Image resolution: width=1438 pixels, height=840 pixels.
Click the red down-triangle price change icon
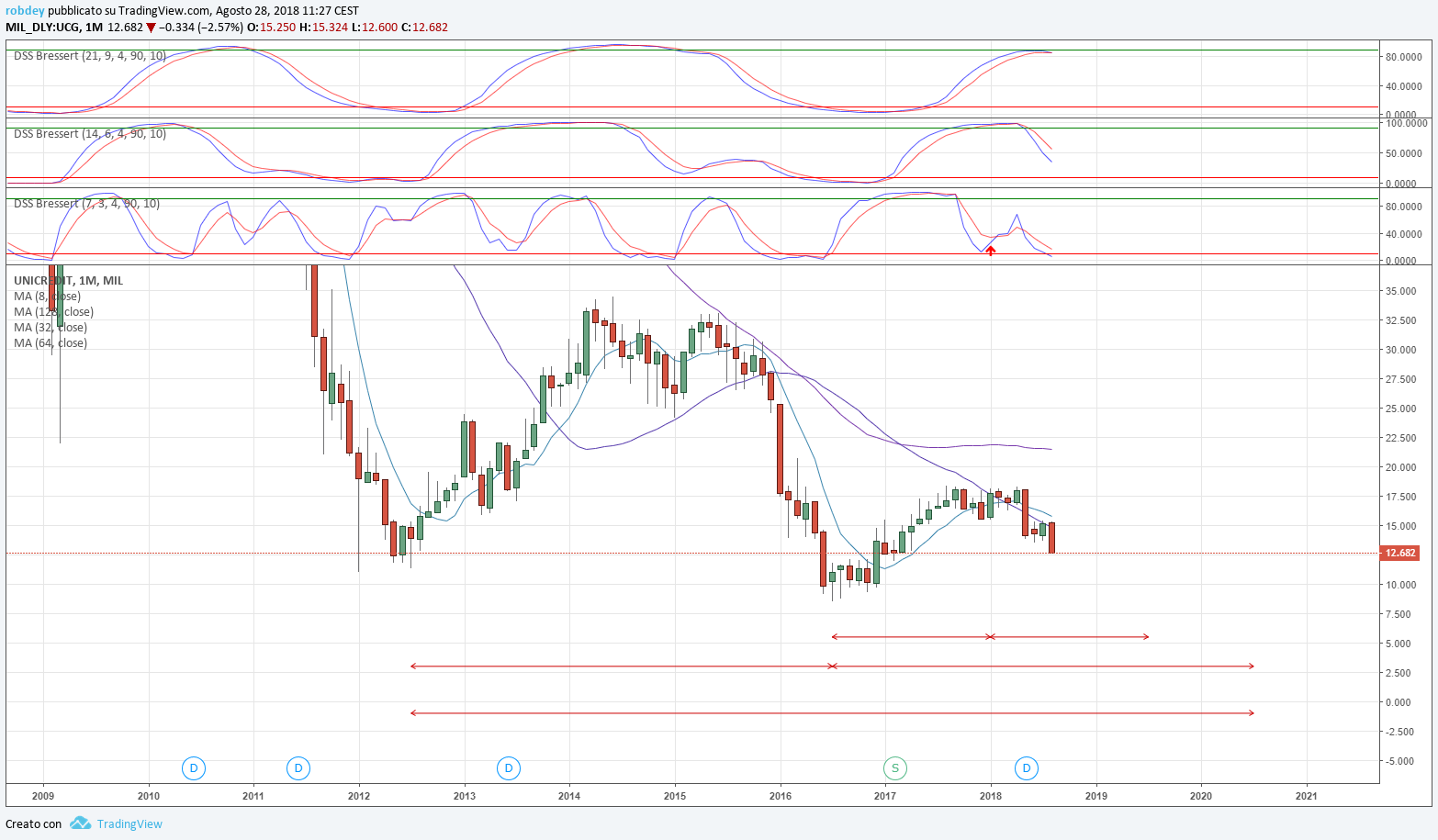[x=152, y=28]
